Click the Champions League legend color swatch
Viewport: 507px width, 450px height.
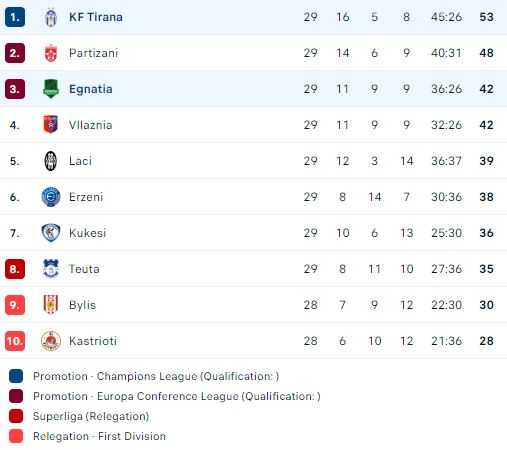[16, 376]
